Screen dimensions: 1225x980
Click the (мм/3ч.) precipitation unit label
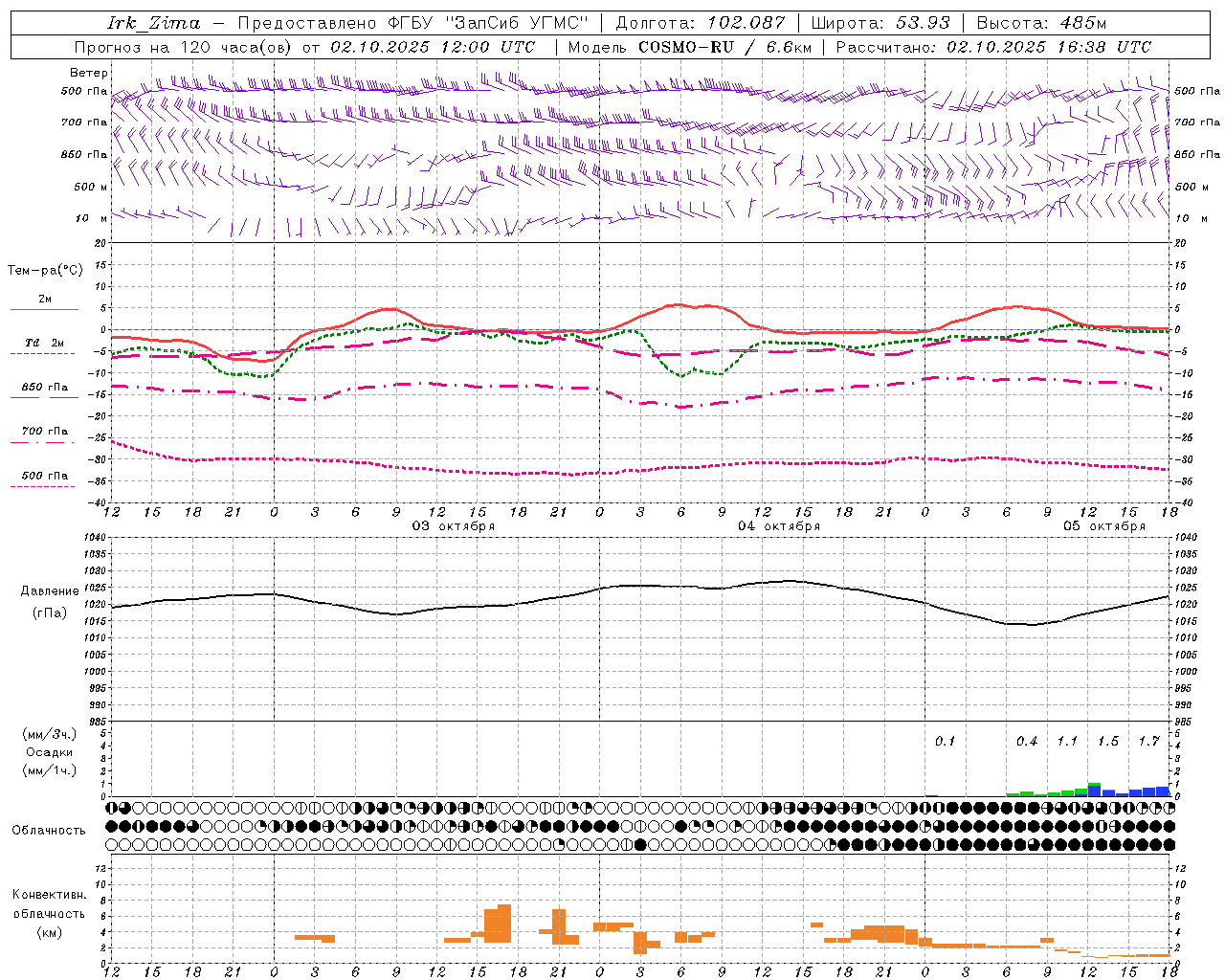click(x=49, y=735)
